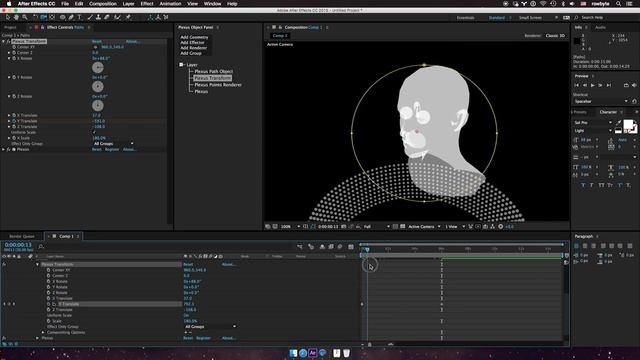This screenshot has width=640, height=360.
Task: Click the Z Rotate angle dial
Action: pyautogui.click(x=98, y=105)
